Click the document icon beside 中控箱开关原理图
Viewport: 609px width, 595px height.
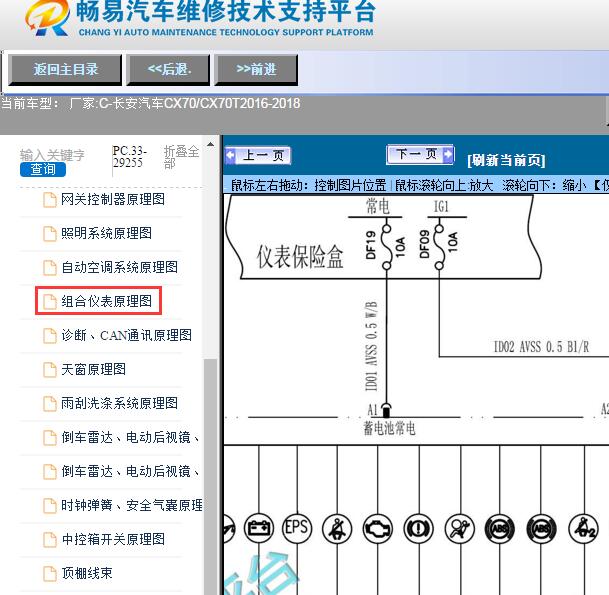[x=49, y=539]
